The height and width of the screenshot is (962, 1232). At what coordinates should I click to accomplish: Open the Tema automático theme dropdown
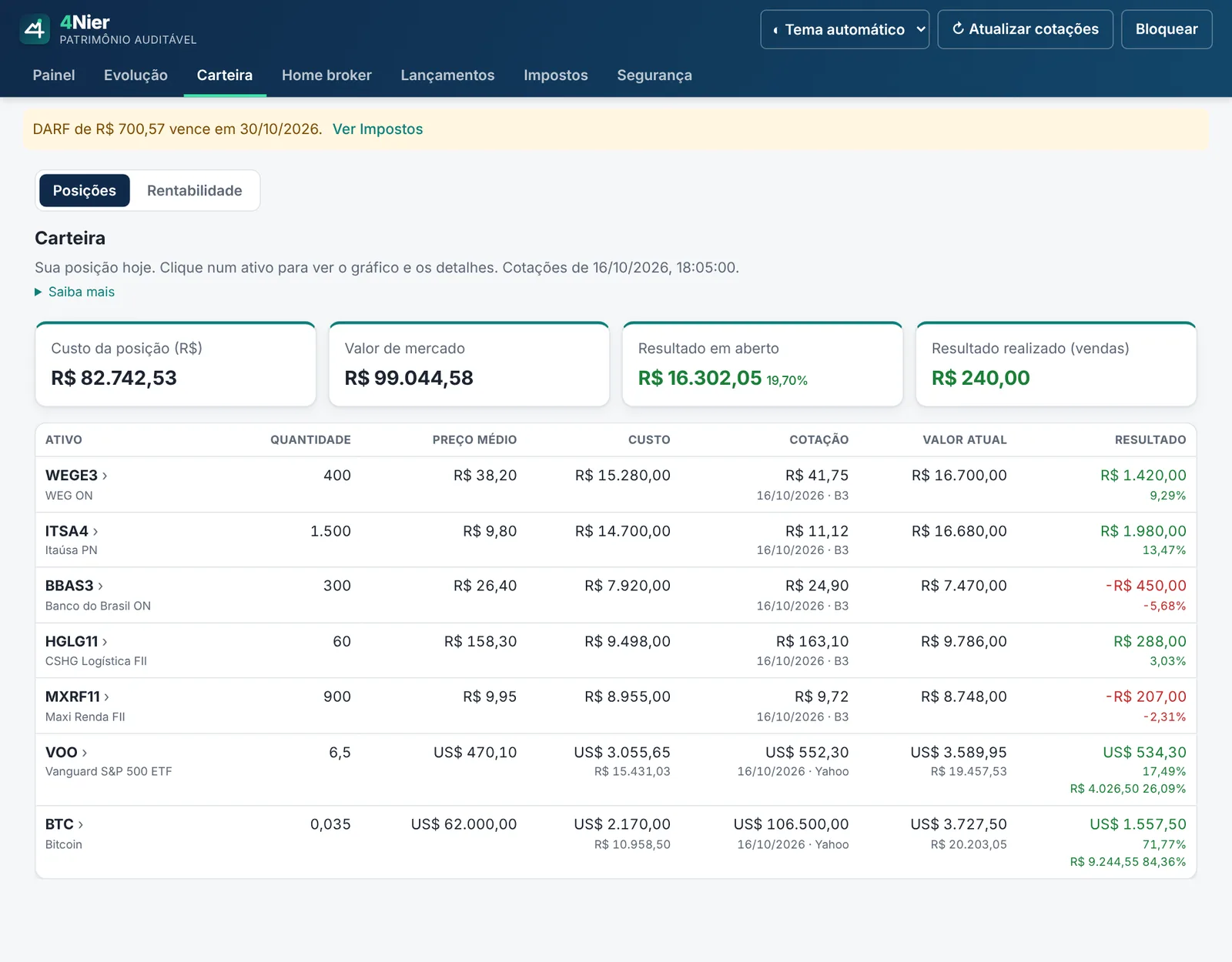coord(845,29)
